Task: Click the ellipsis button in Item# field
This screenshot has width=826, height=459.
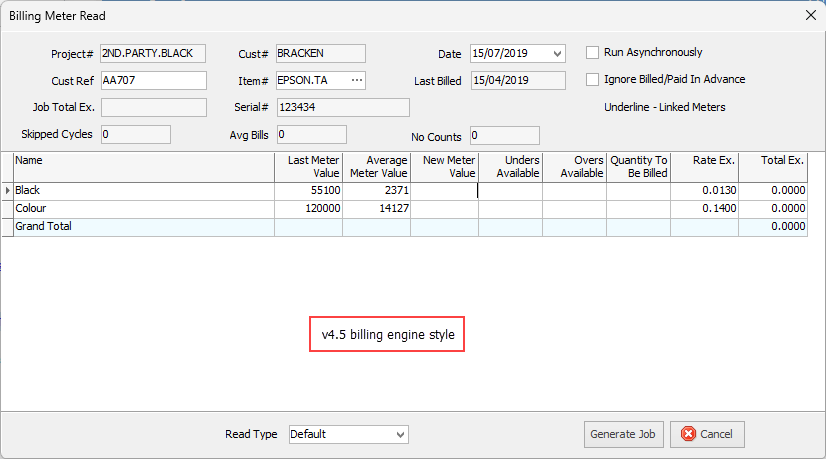Action: (x=356, y=81)
